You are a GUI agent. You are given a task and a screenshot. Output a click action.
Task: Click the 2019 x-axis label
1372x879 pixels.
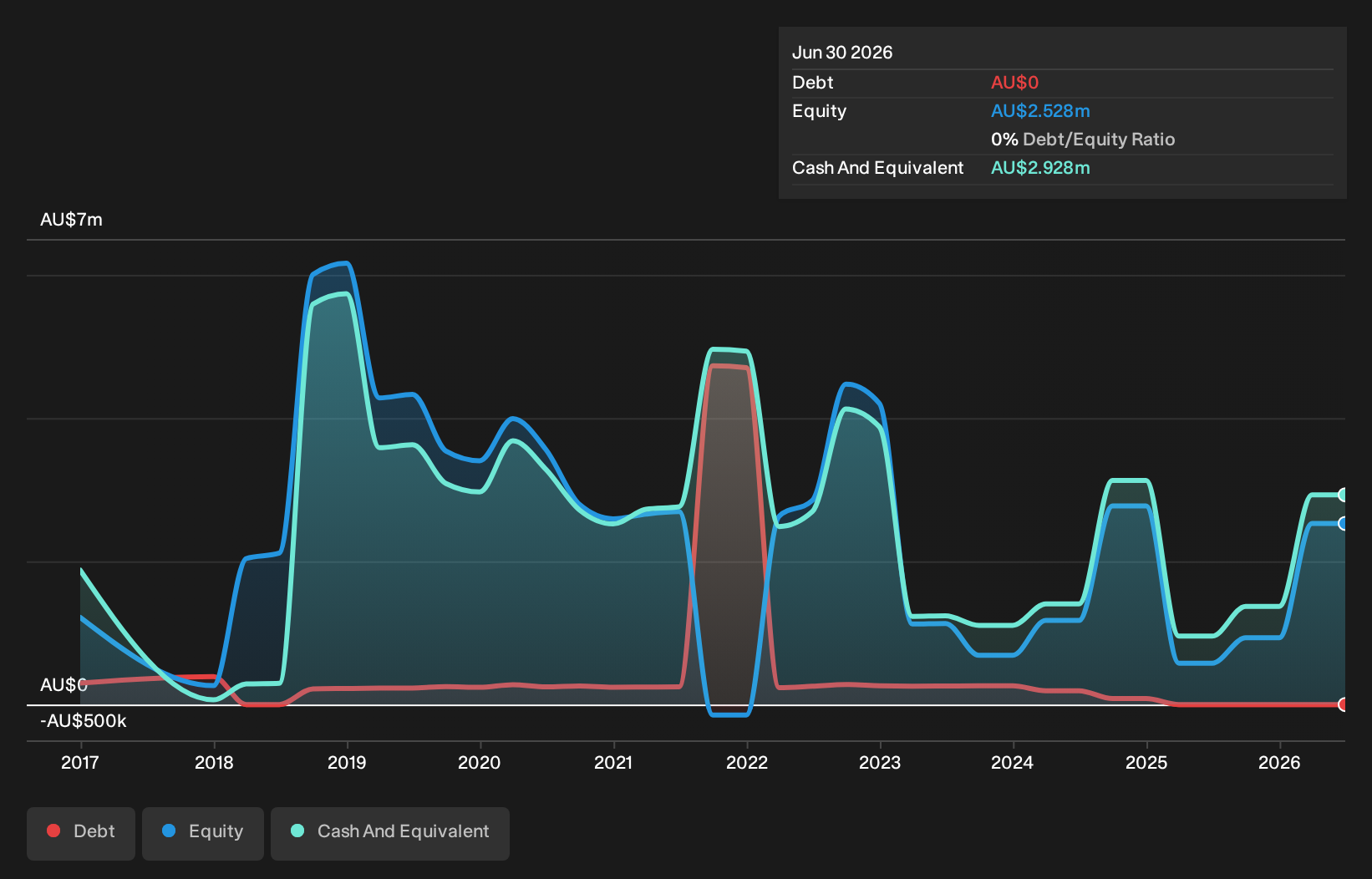347,763
